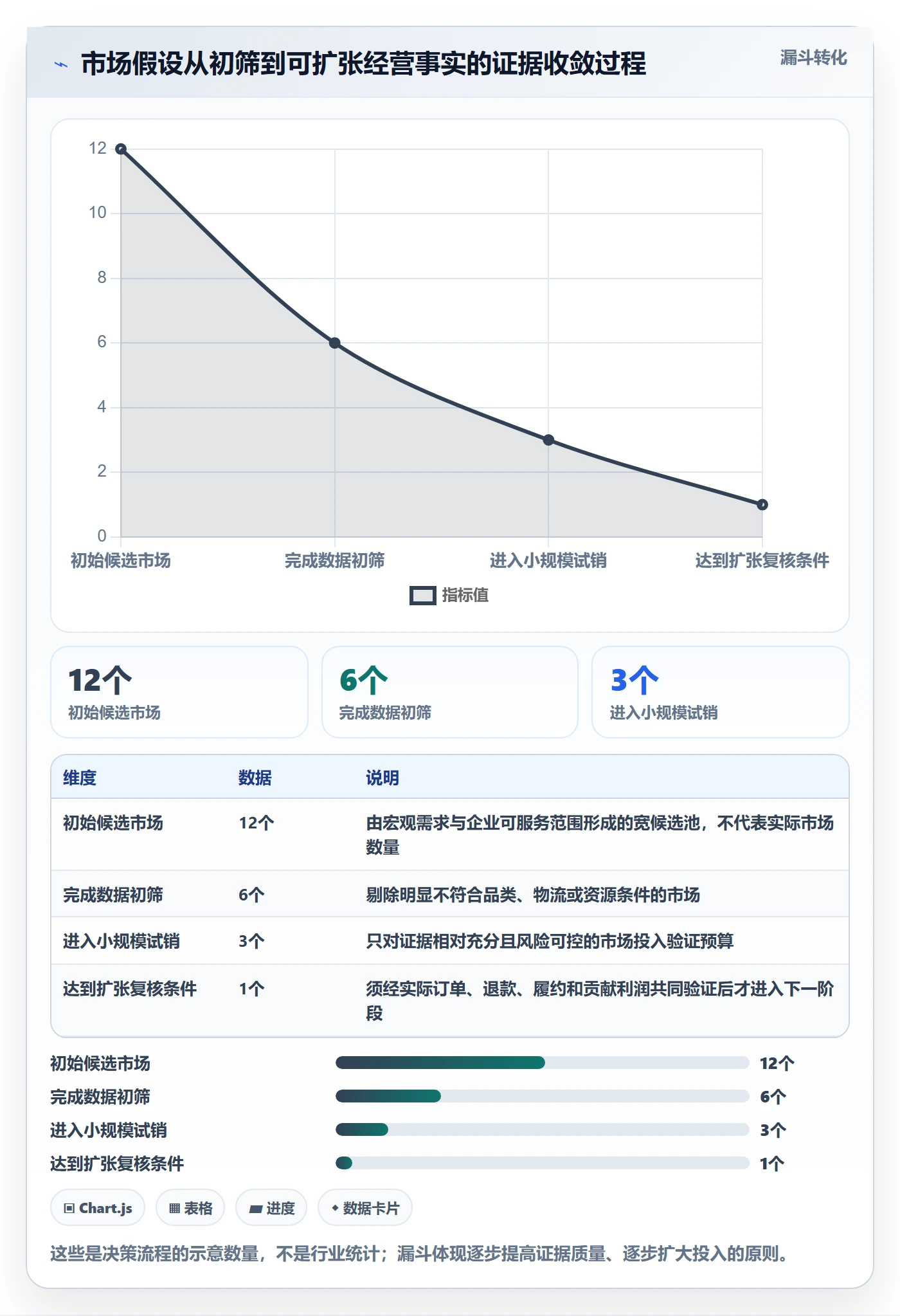Screen dimensions: 900x1316
Task: Toggle the 指标值 legend swatch under the chart
Action: [x=422, y=596]
